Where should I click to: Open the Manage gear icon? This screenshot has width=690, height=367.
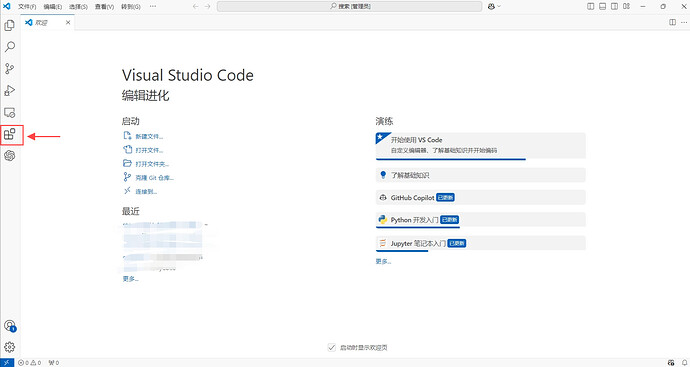[x=10, y=347]
